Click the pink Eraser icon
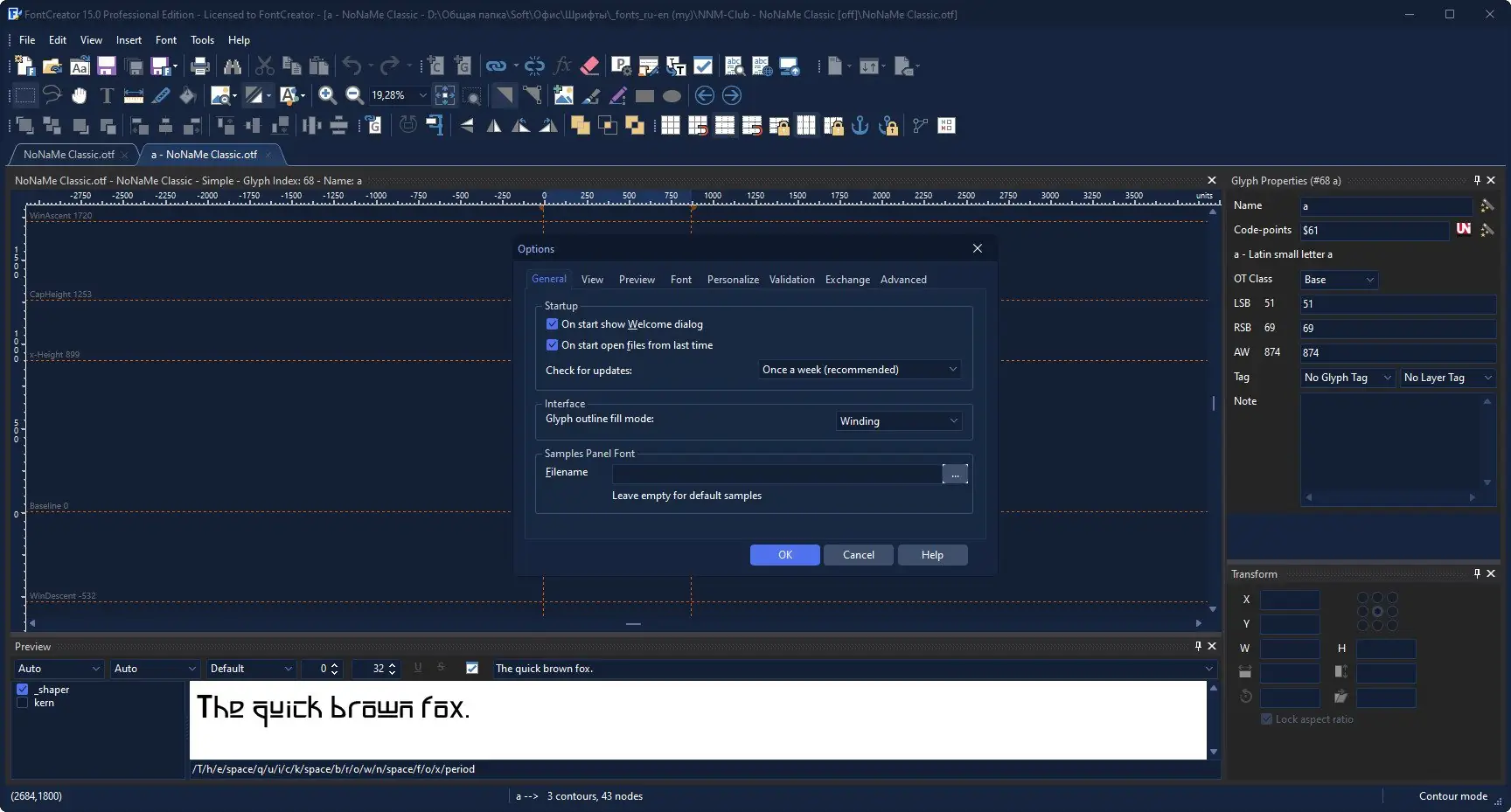The height and width of the screenshot is (812, 1511). (x=589, y=66)
